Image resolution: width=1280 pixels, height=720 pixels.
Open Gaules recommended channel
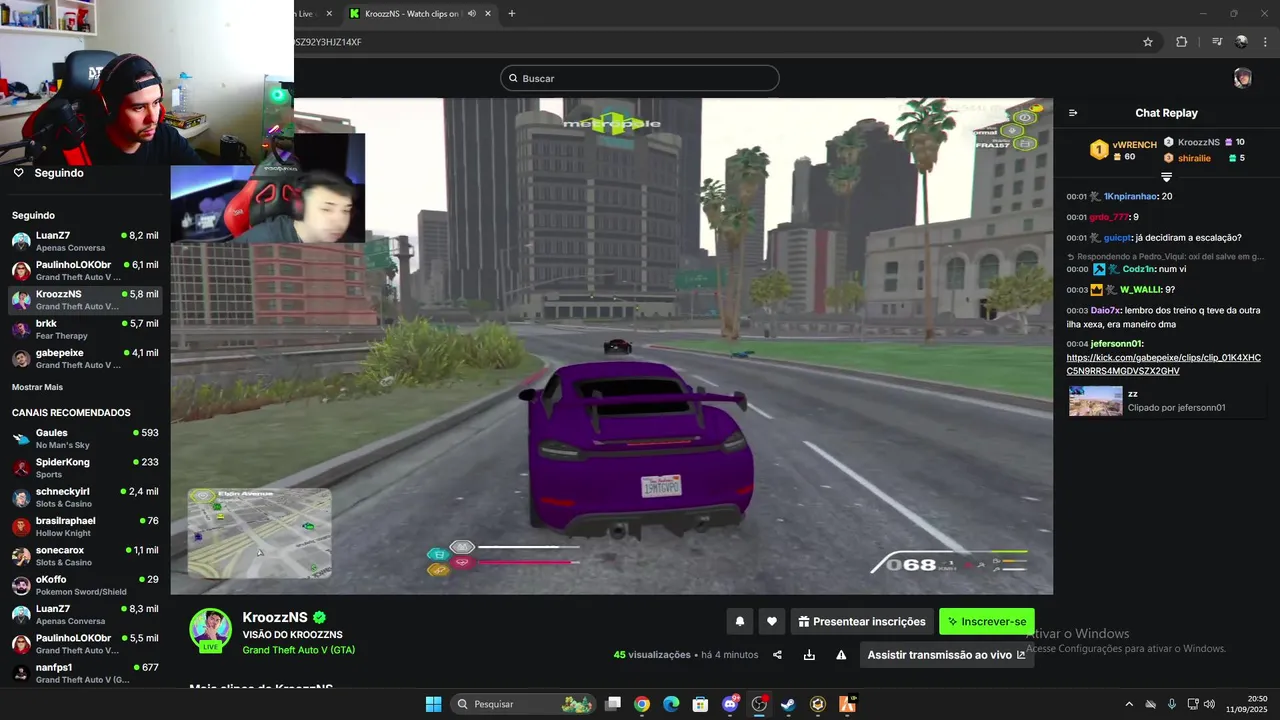[x=84, y=438]
